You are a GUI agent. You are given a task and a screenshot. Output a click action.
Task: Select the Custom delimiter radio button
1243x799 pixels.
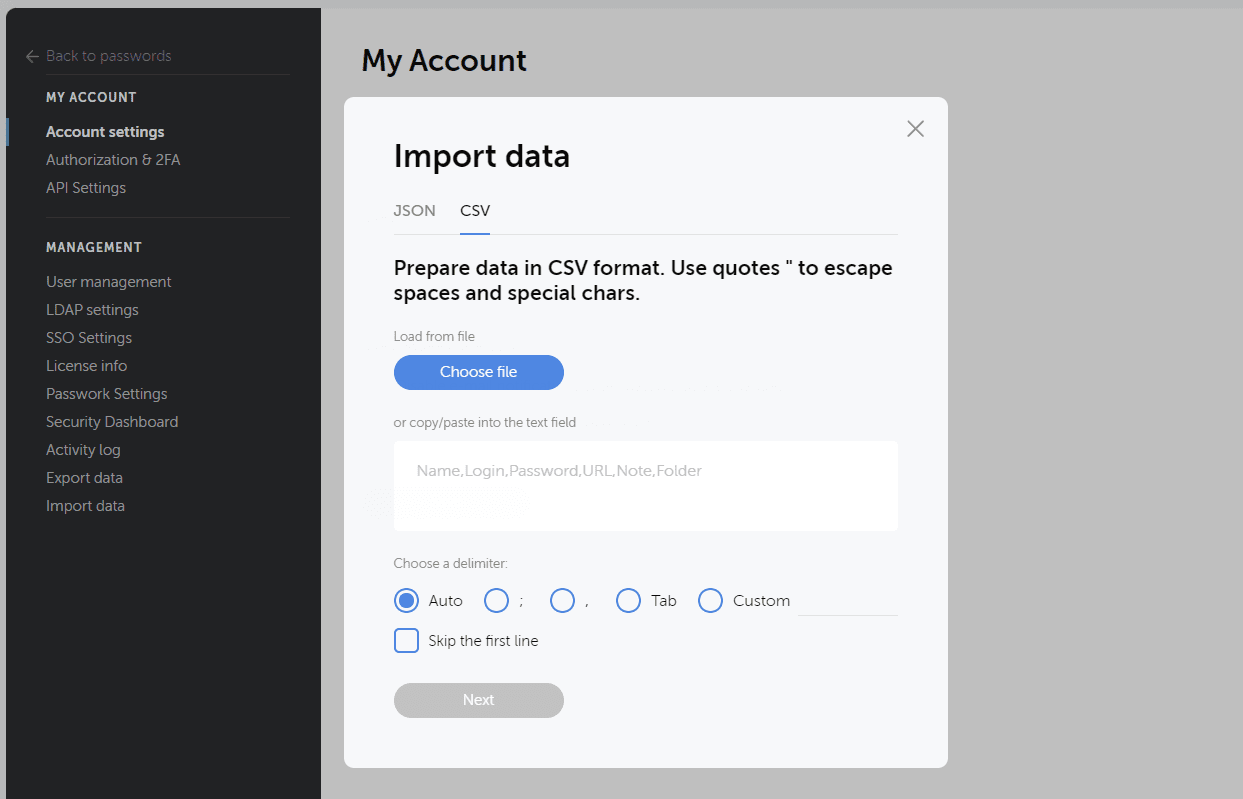(x=710, y=601)
